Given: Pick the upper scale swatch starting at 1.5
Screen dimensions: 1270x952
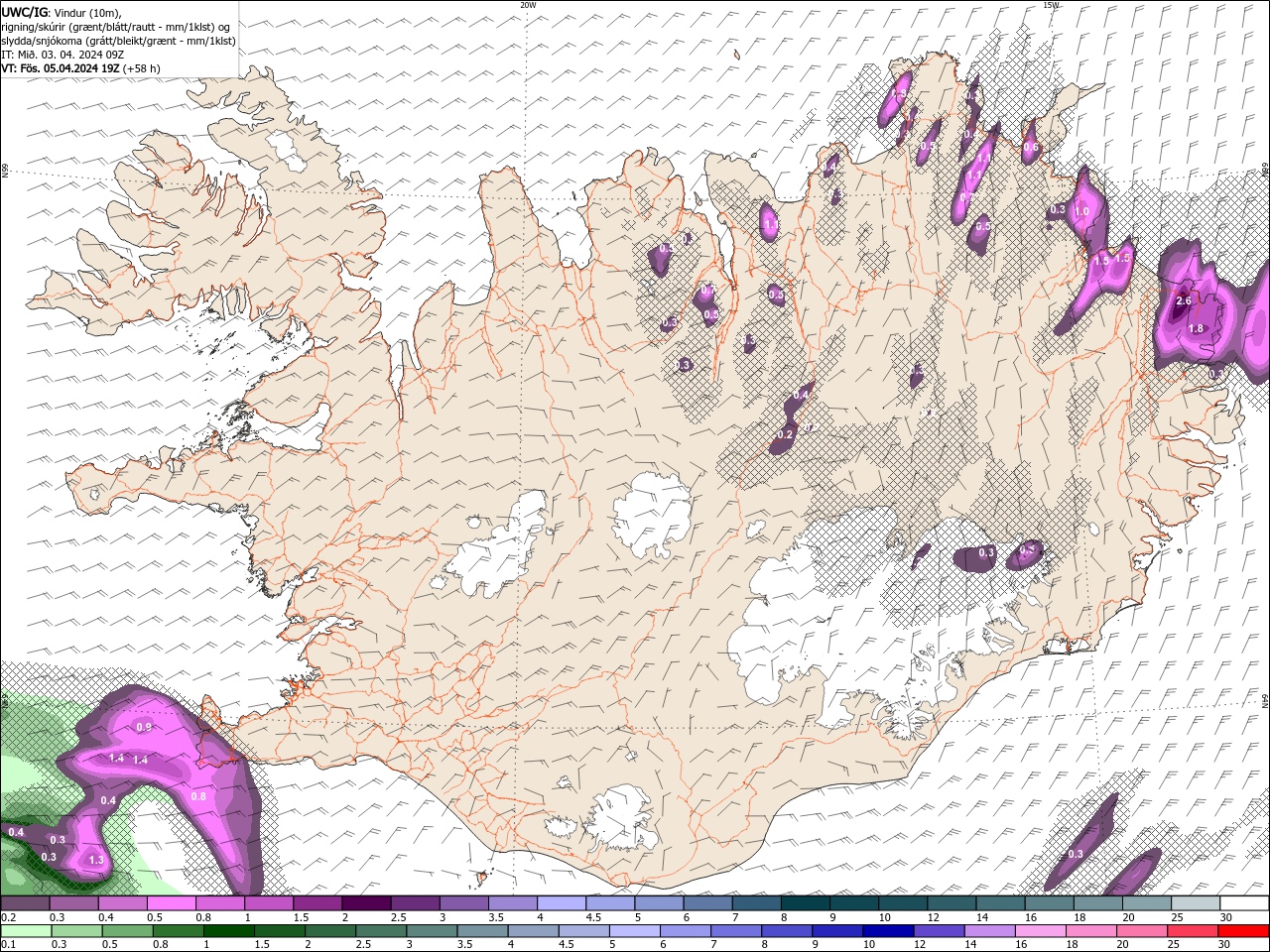Looking at the screenshot, I should (x=317, y=903).
